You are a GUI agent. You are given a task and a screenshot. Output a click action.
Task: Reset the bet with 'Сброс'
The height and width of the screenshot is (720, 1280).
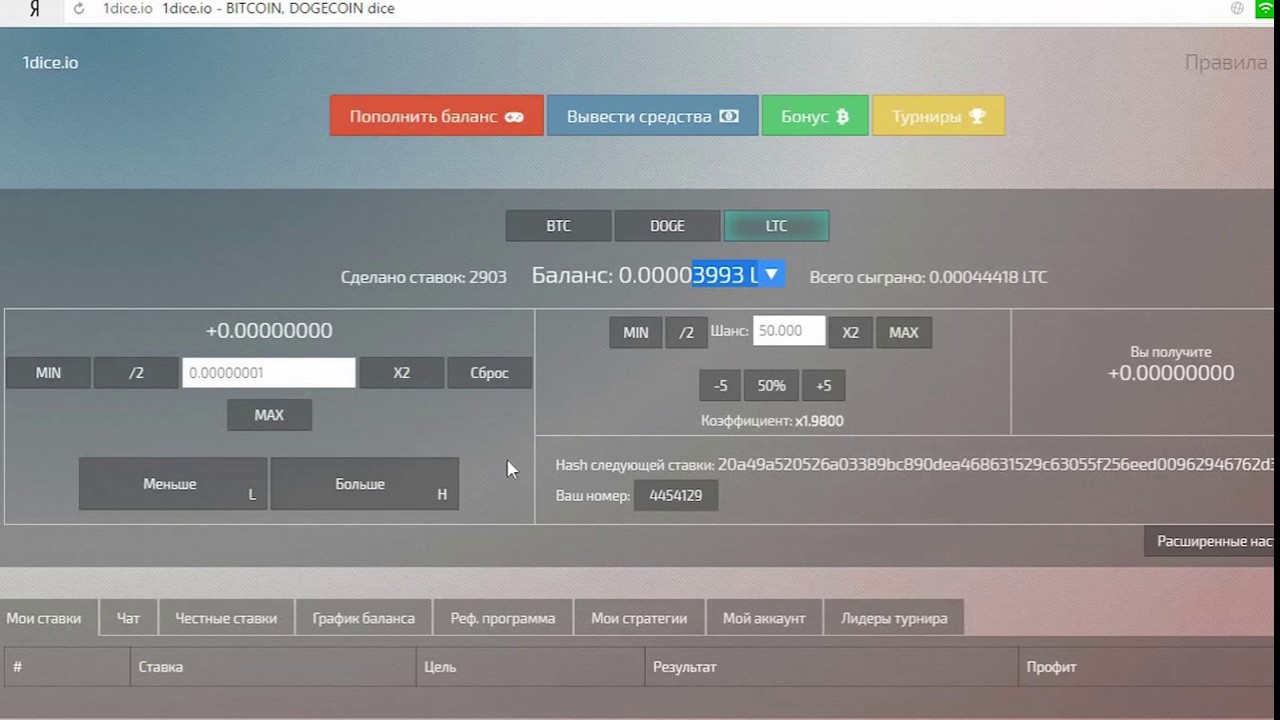pyautogui.click(x=489, y=373)
